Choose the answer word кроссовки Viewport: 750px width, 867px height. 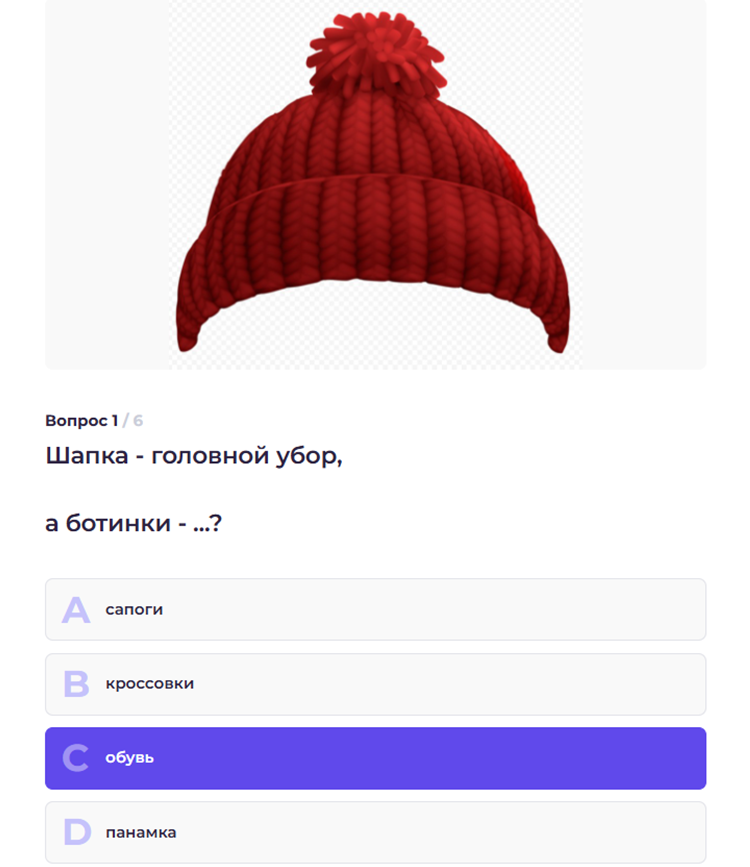[x=149, y=683]
